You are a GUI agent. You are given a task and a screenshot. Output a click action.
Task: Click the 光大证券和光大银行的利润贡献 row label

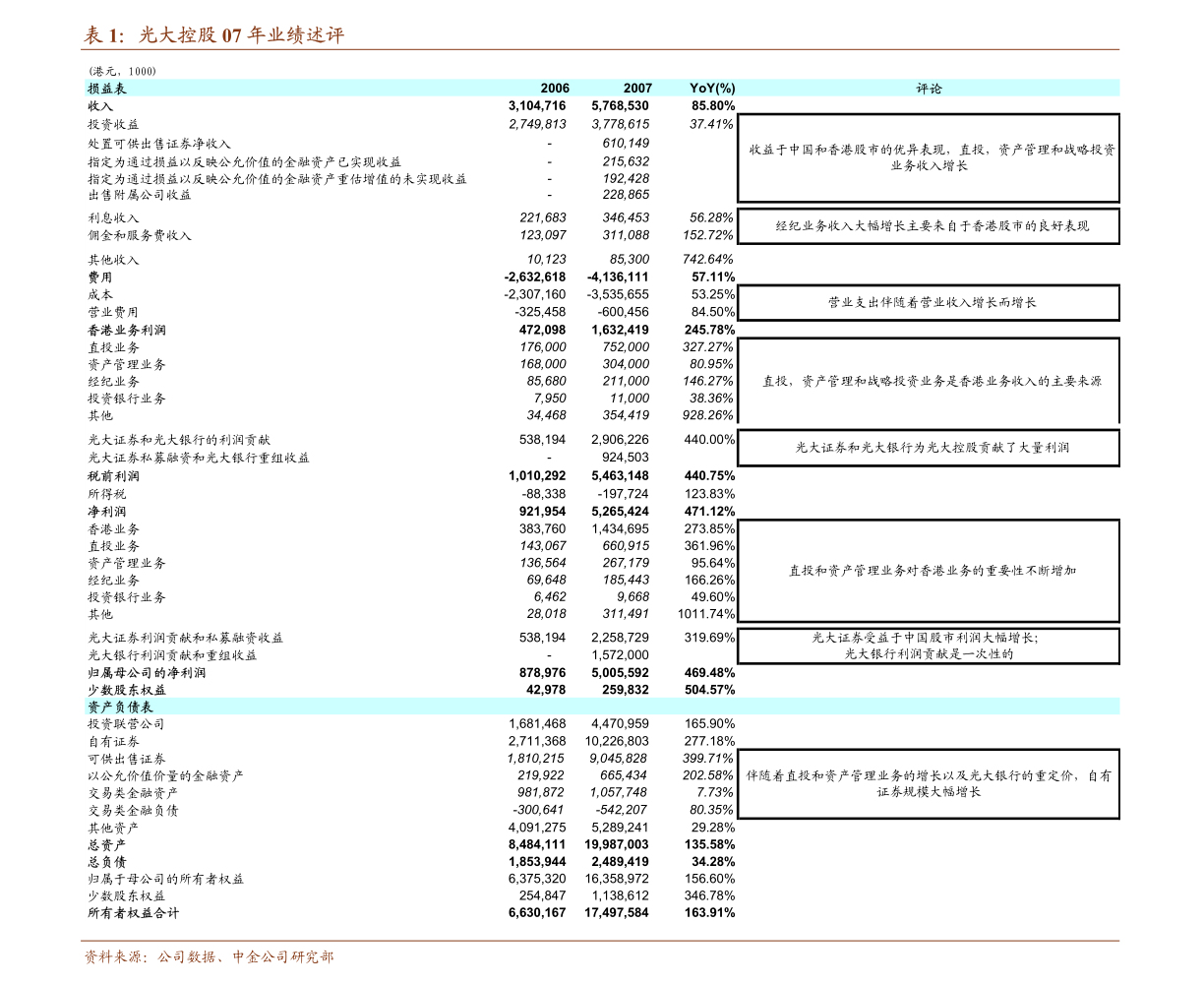pos(179,441)
